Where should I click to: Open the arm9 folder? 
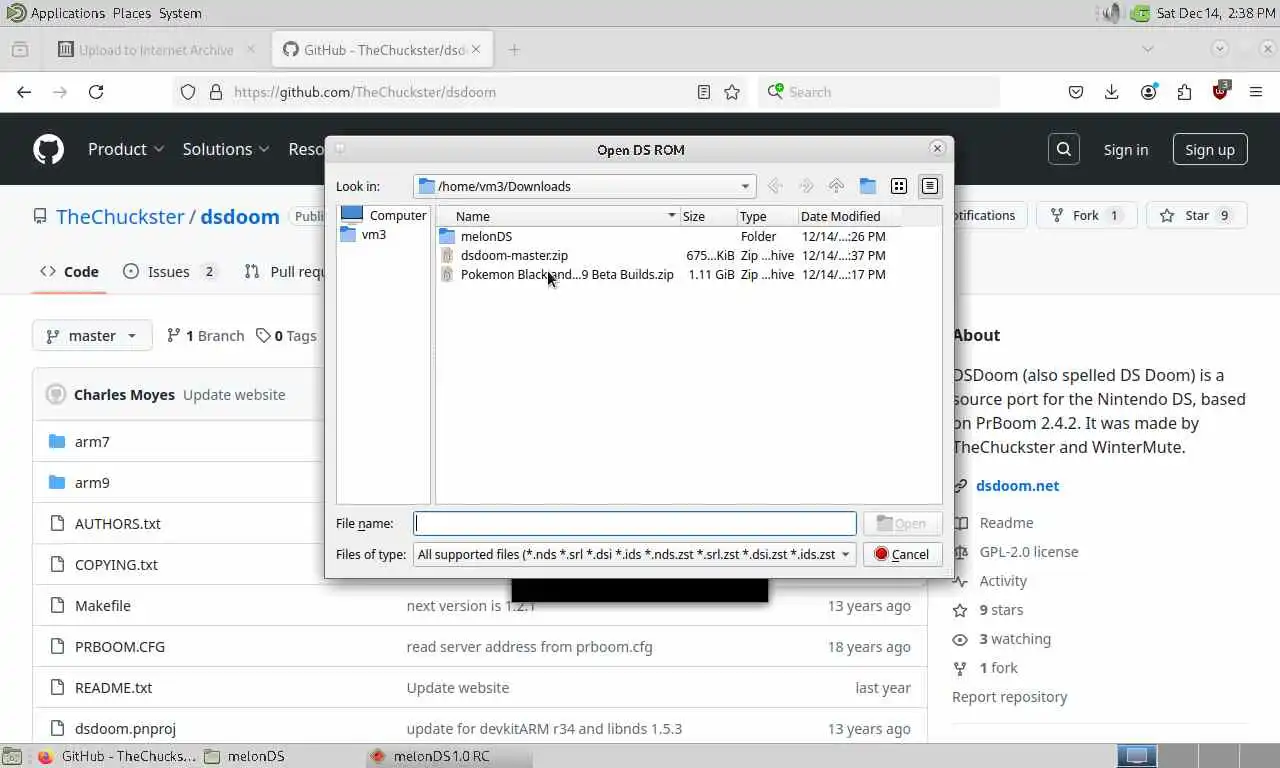coord(92,482)
